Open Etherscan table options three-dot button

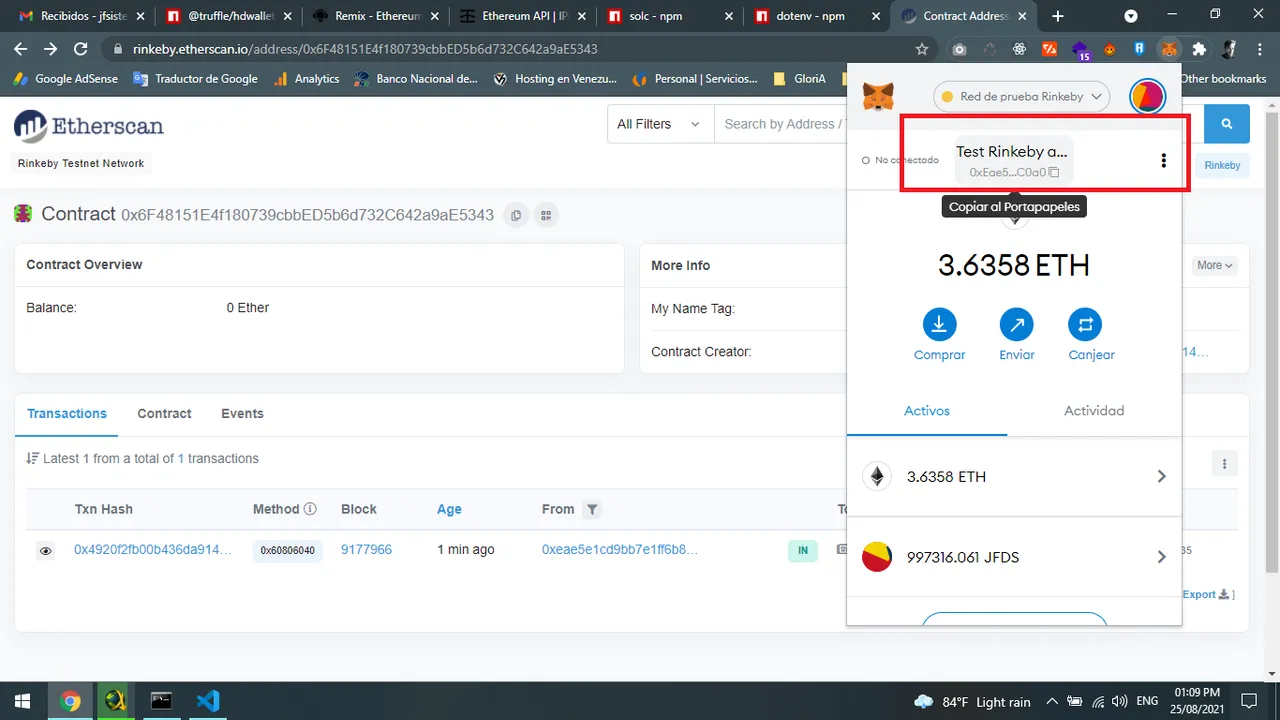tap(1224, 463)
